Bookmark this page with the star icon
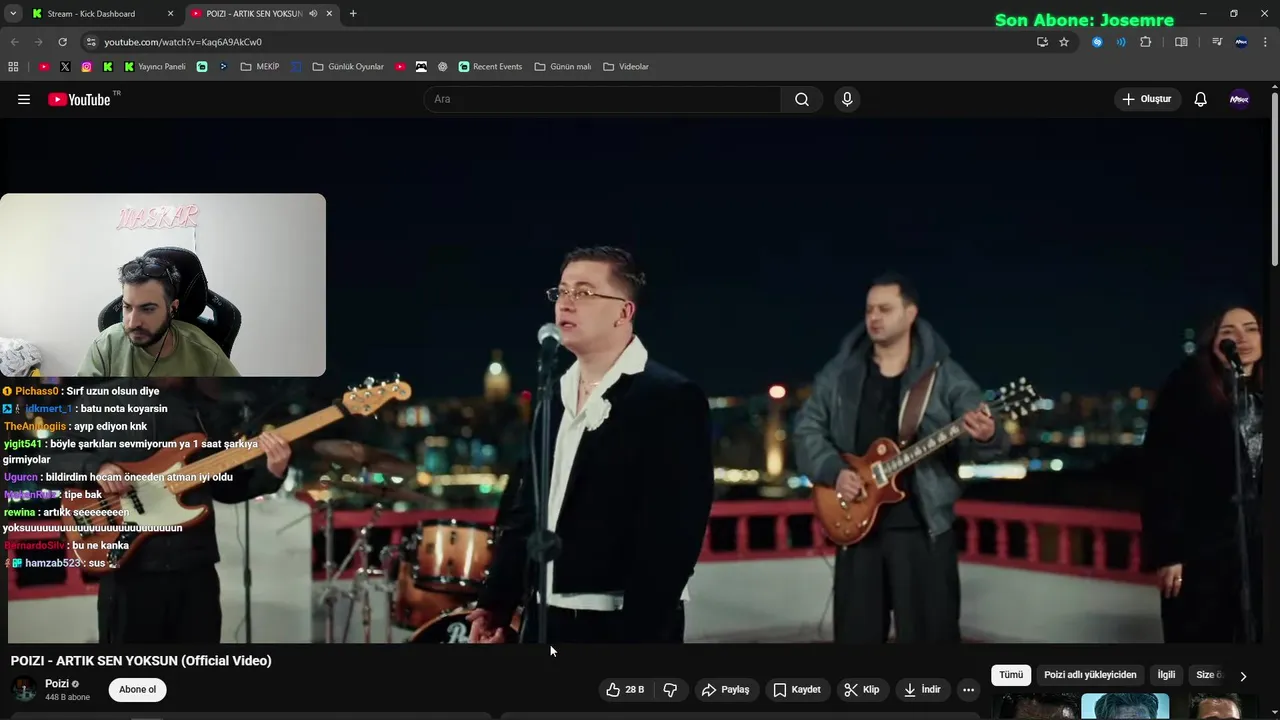The image size is (1280, 720). (x=1064, y=42)
